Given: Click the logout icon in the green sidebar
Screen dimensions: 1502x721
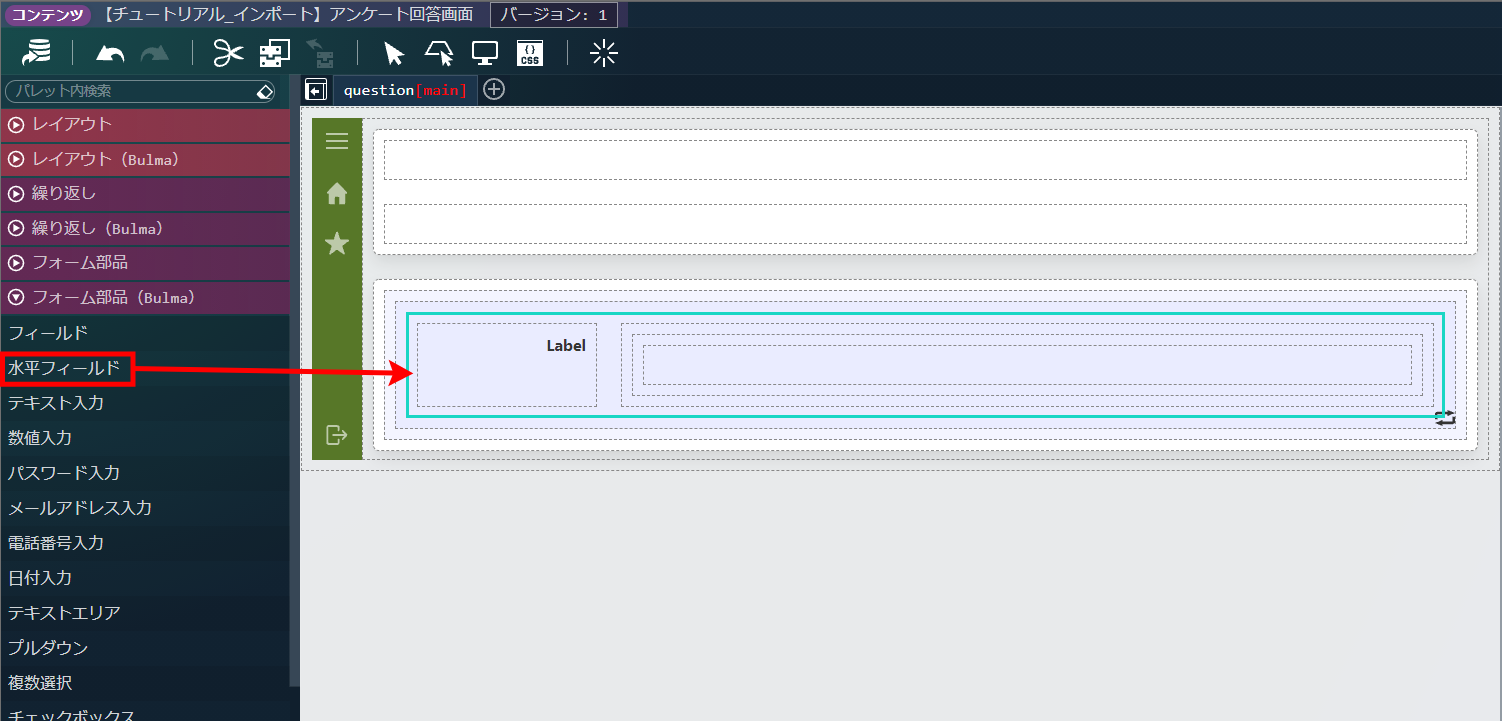Looking at the screenshot, I should click(337, 434).
